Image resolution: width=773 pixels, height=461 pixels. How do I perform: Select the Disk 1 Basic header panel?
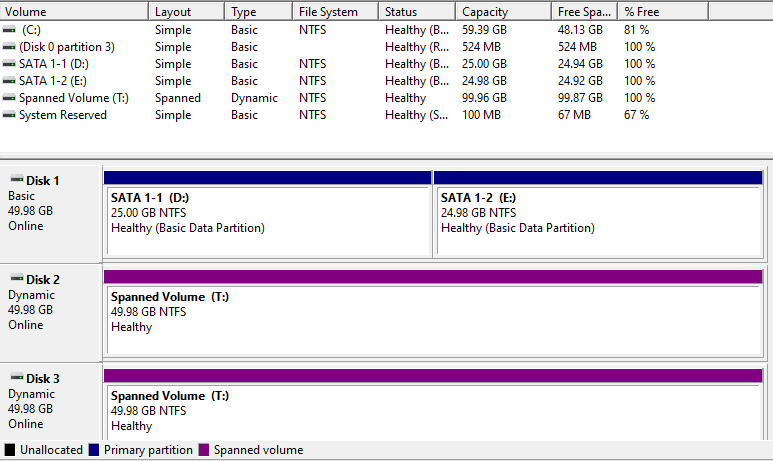51,214
